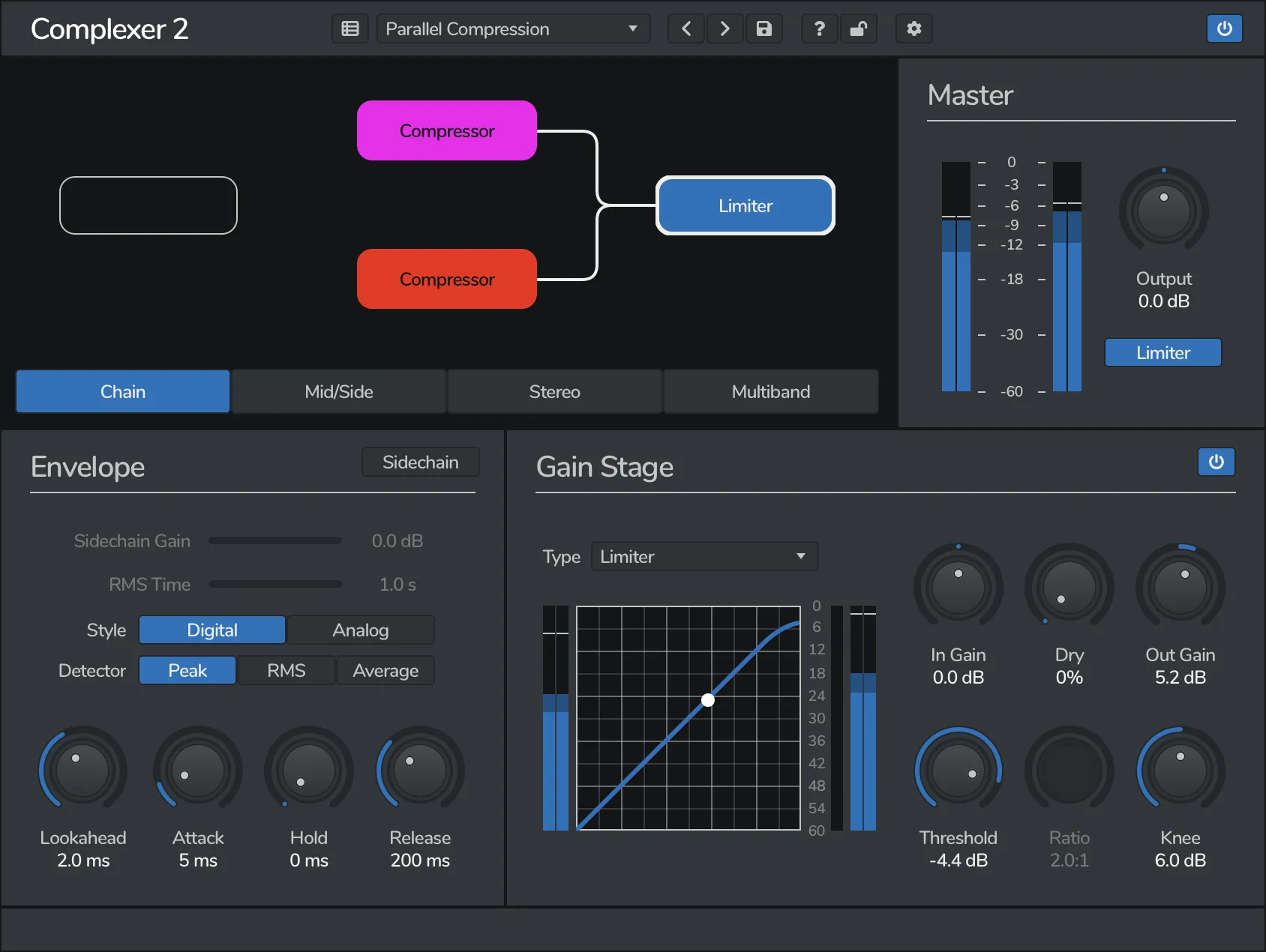Click the threshold point on transfer curve
Viewport: 1266px width, 952px height.
[x=708, y=700]
